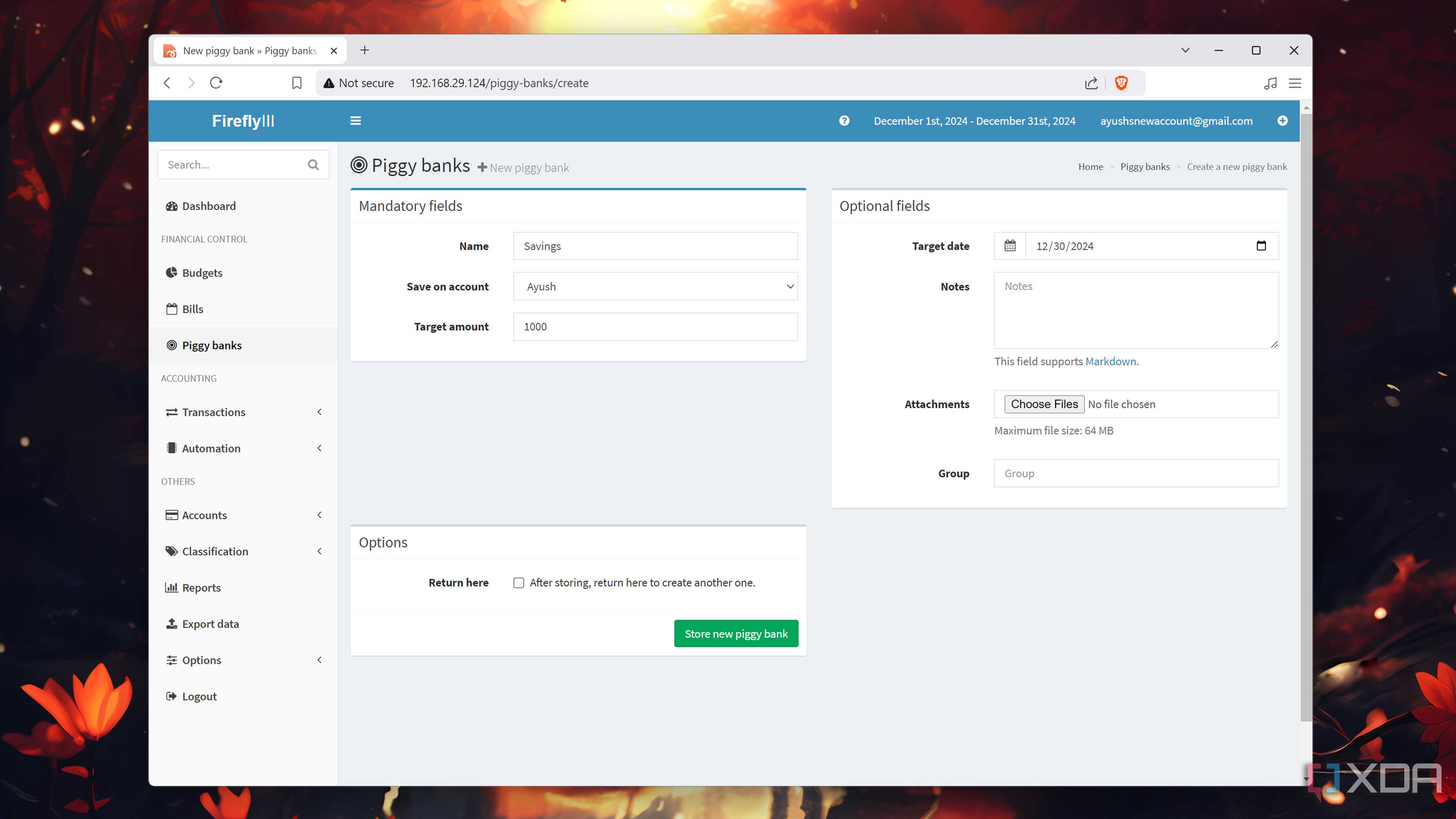Open the Markdown link

(x=1110, y=361)
